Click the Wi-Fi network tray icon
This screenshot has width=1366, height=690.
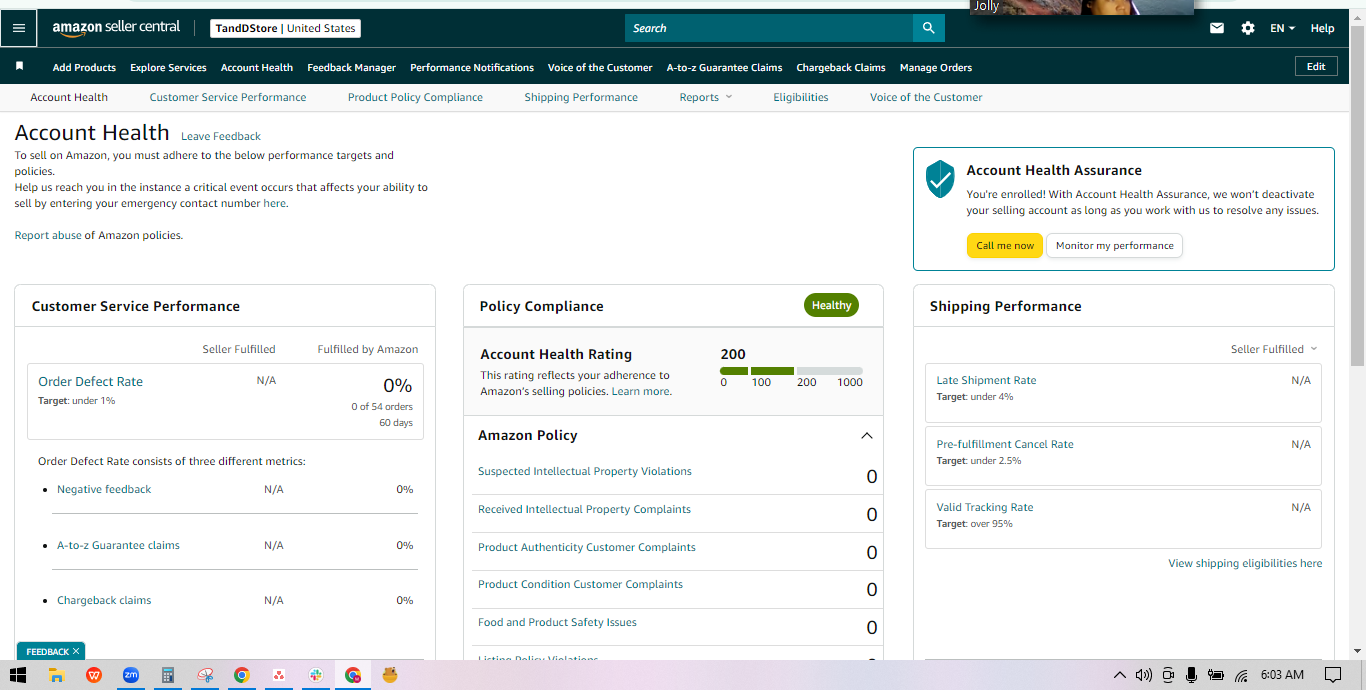pos(1241,675)
